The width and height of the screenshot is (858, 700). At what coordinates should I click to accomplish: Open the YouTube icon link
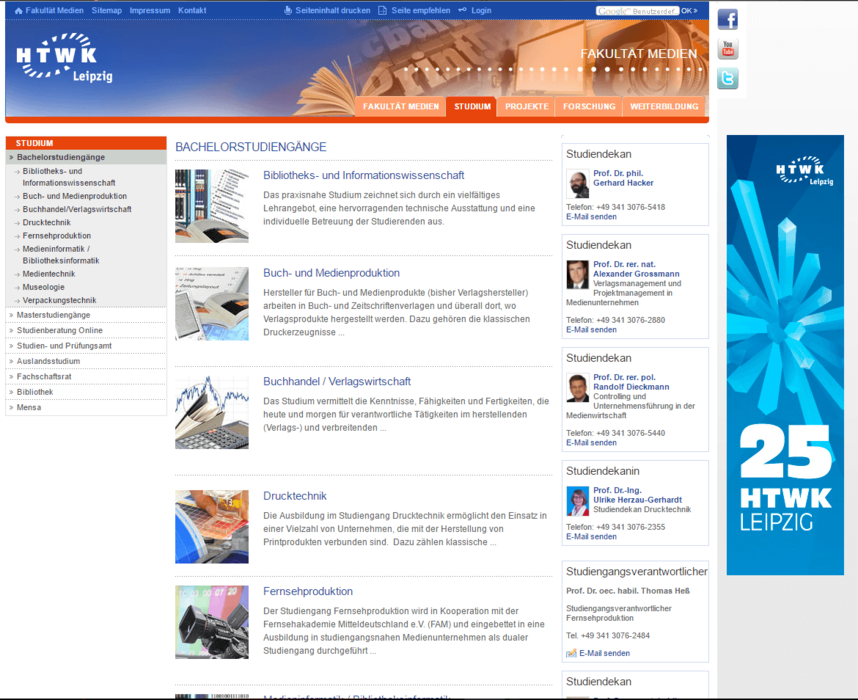[727, 49]
